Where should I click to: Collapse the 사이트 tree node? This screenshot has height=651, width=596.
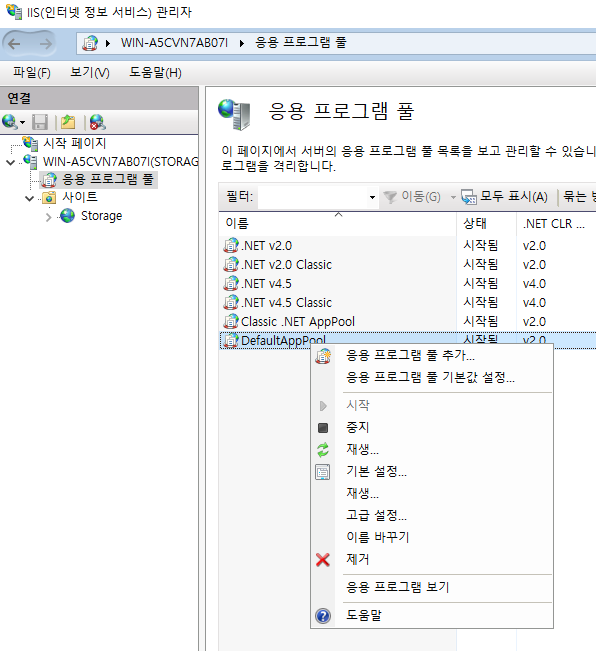click(x=29, y=198)
